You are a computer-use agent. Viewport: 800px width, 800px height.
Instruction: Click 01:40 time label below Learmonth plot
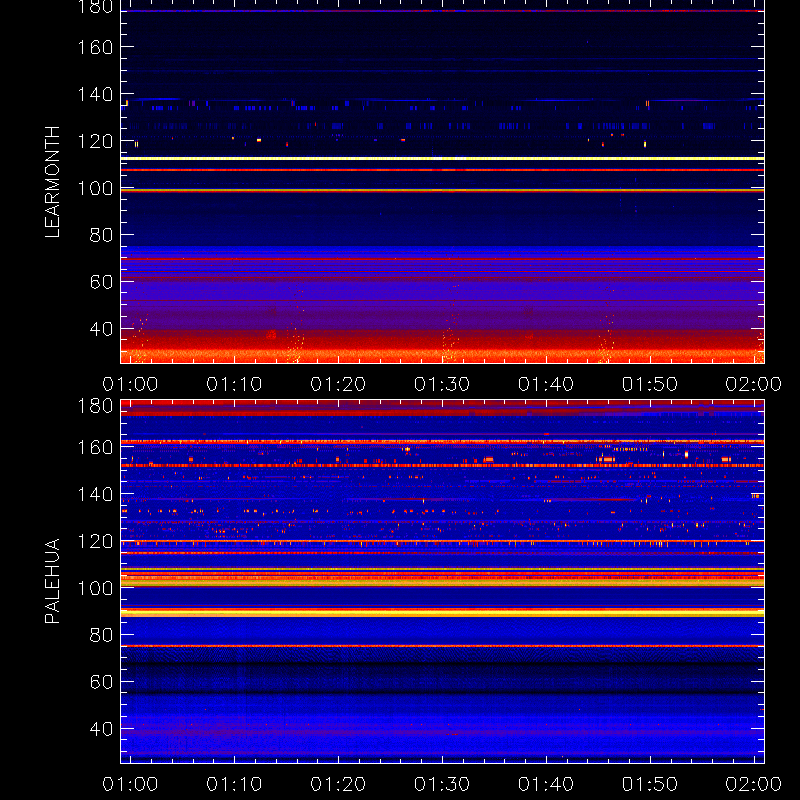546,384
